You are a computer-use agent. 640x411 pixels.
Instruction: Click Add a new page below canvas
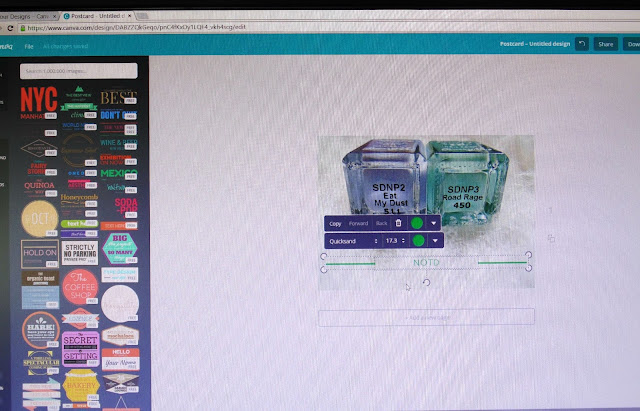(x=426, y=317)
